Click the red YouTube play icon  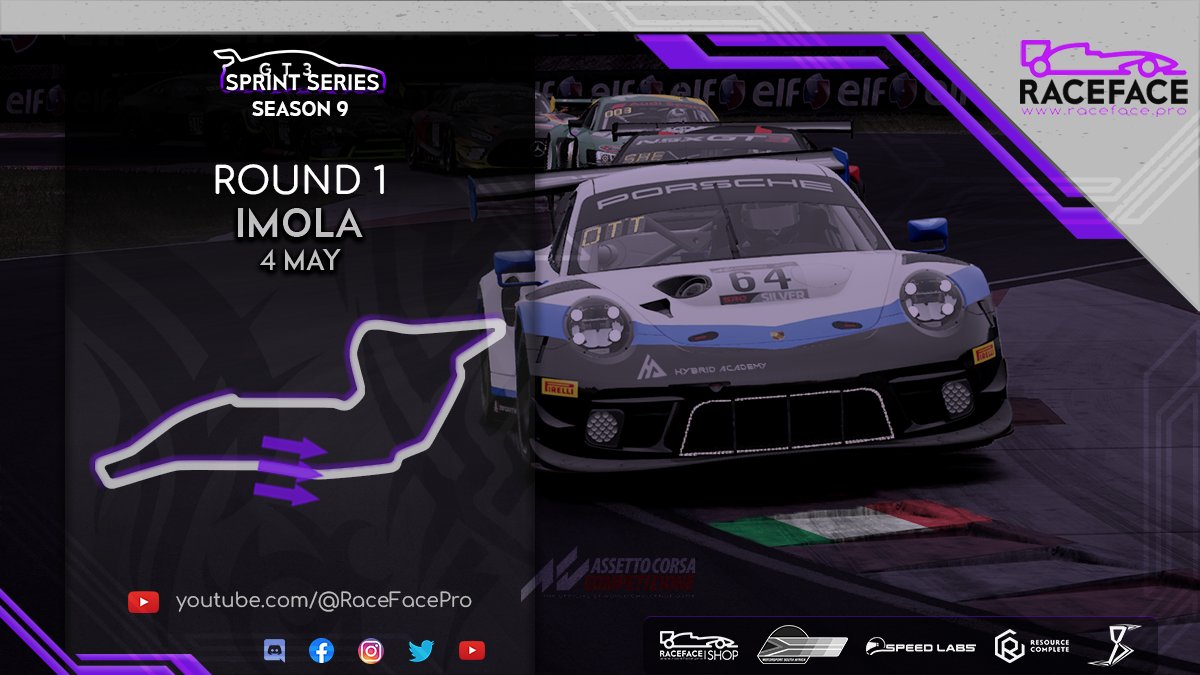[473, 650]
